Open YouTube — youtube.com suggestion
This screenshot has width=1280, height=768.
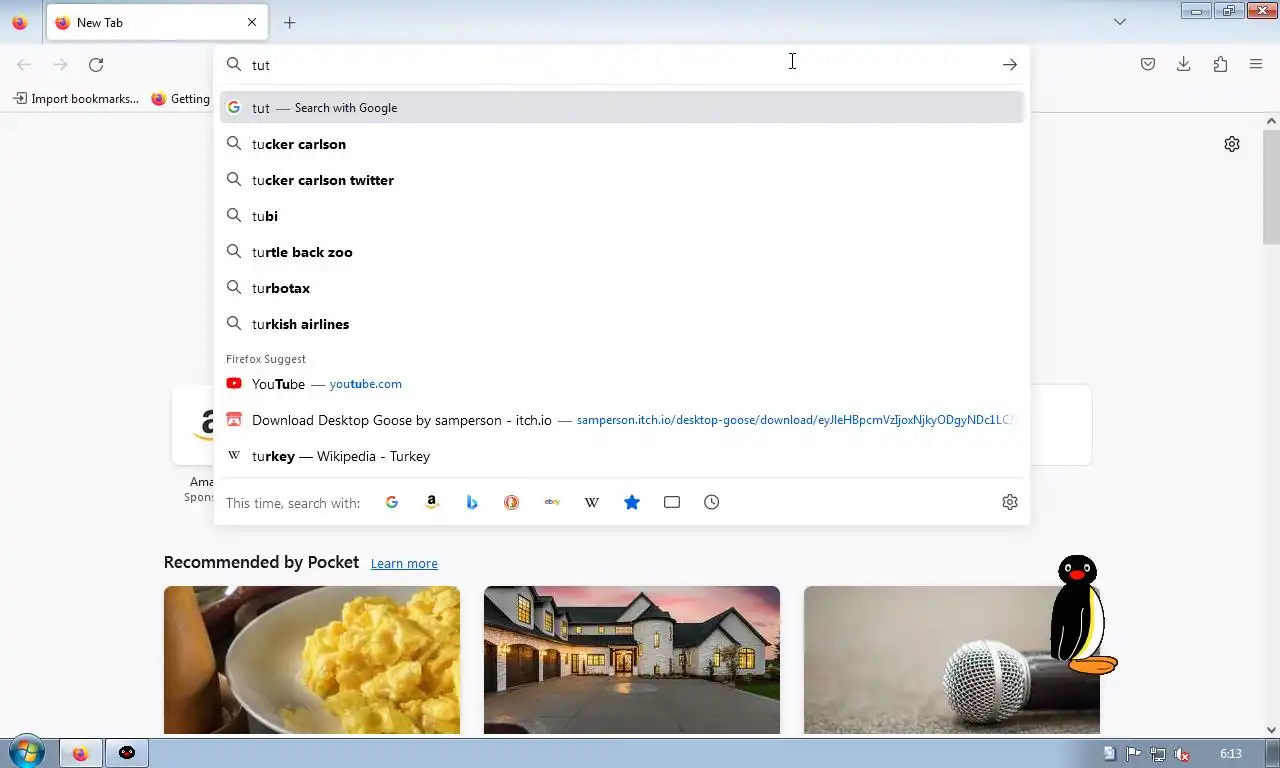coord(622,384)
